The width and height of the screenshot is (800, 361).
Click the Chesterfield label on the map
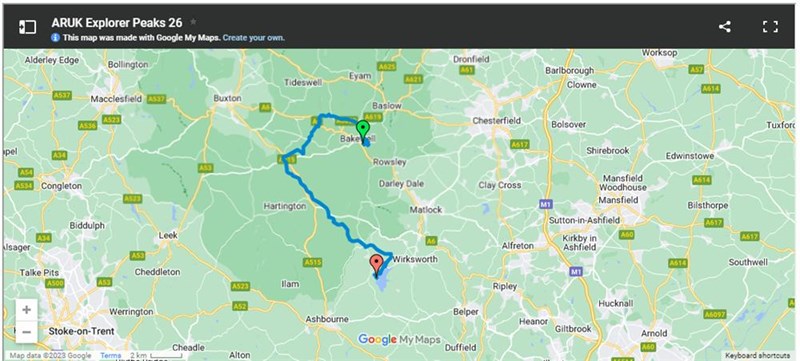[496, 121]
